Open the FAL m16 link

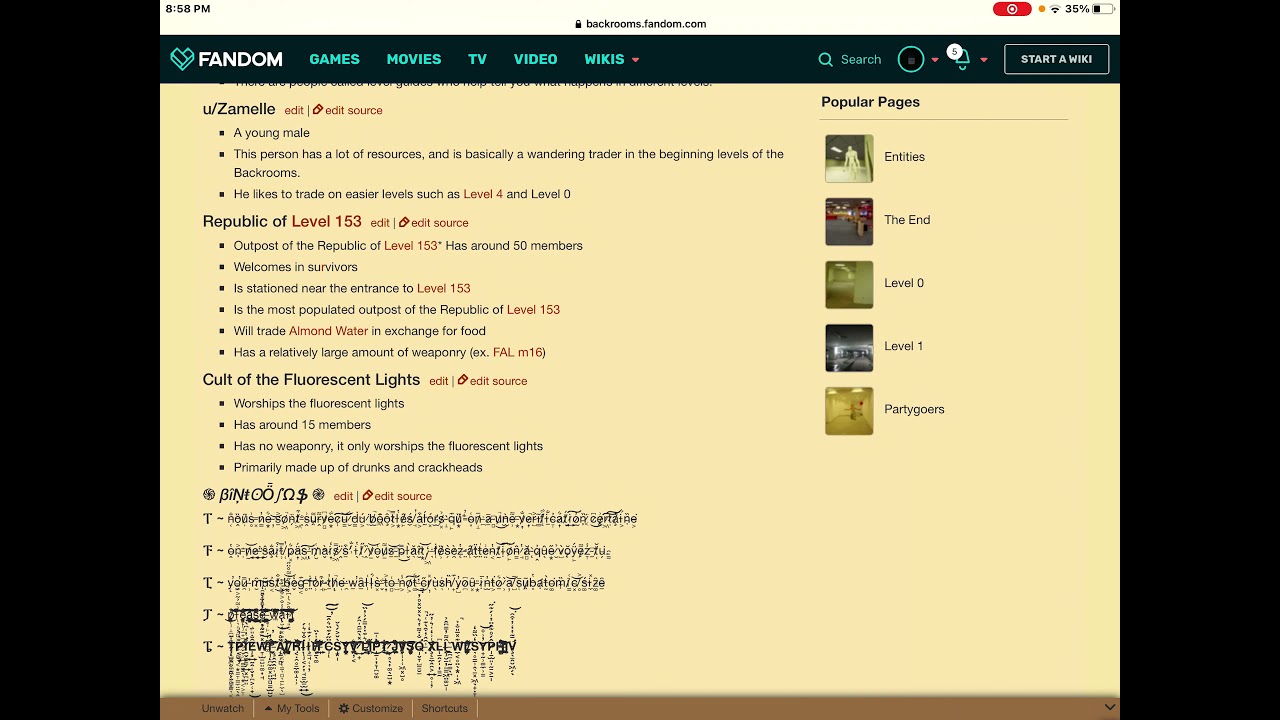point(517,352)
